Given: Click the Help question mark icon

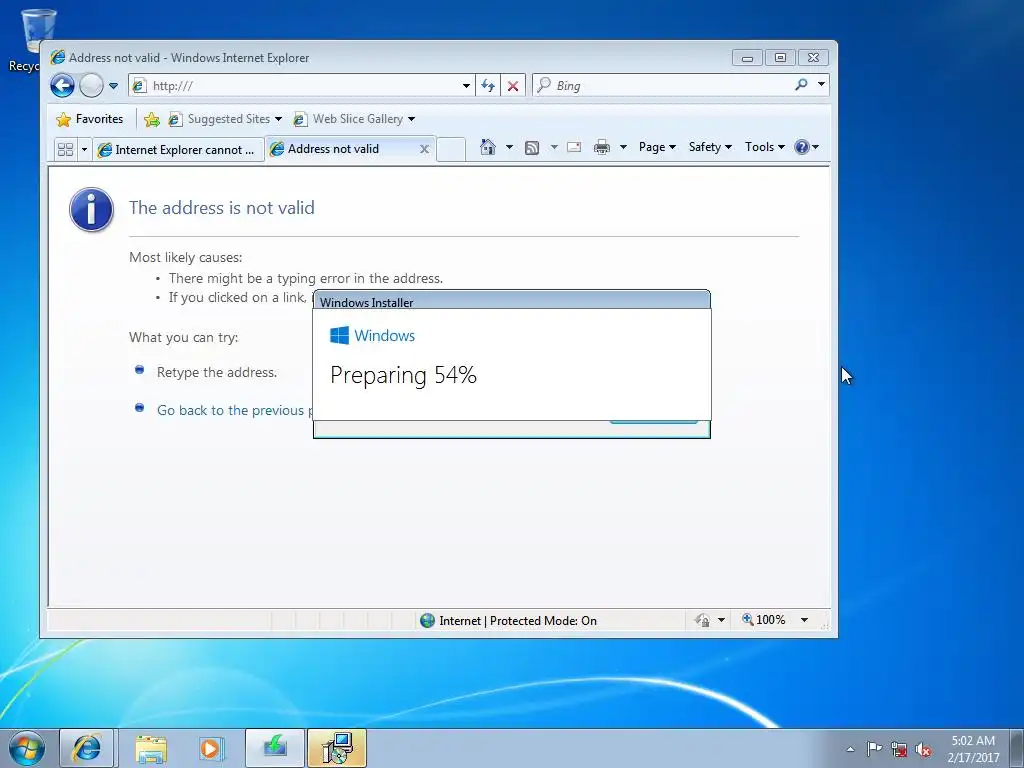Looking at the screenshot, I should tap(802, 147).
